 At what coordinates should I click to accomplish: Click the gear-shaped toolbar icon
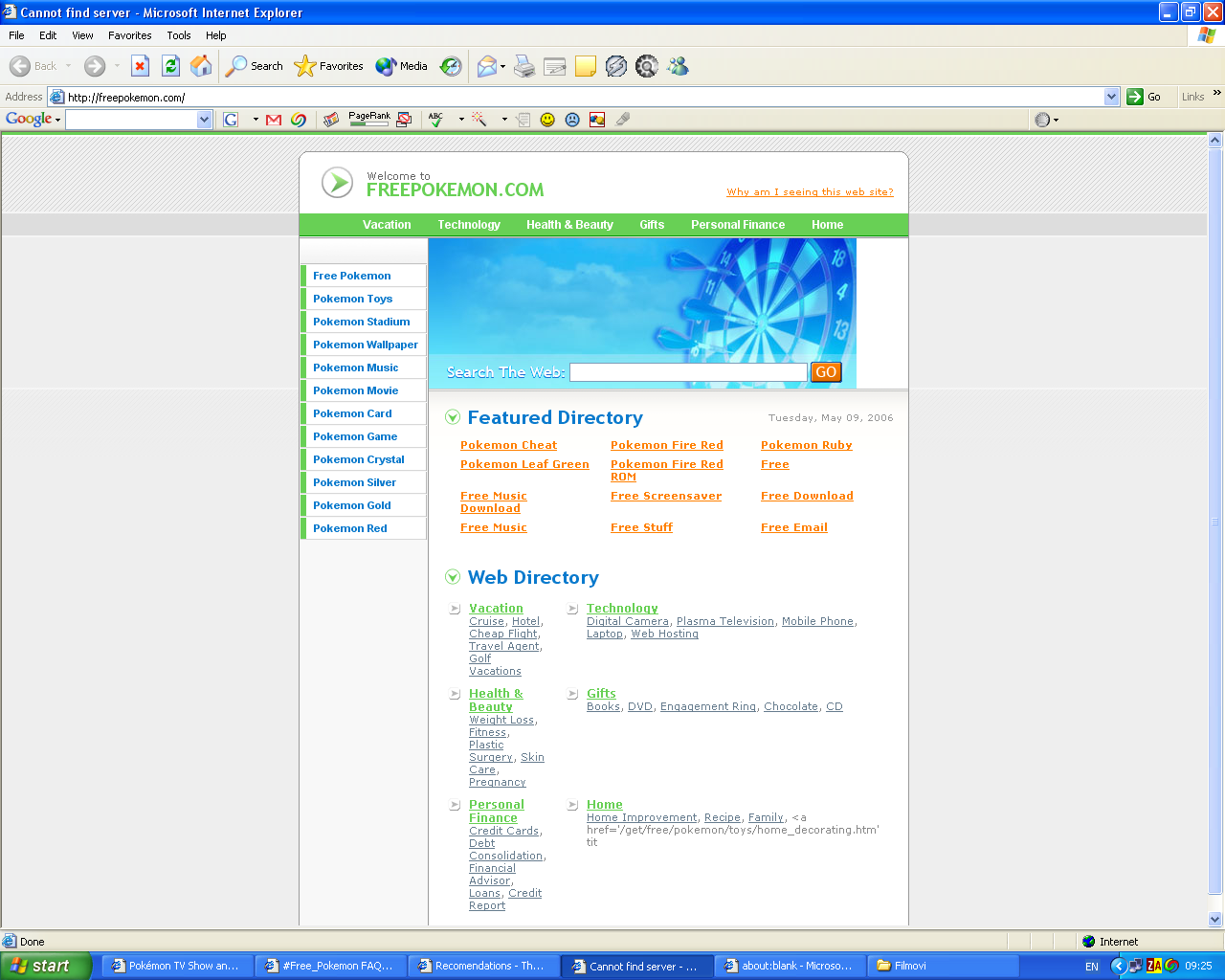click(647, 66)
